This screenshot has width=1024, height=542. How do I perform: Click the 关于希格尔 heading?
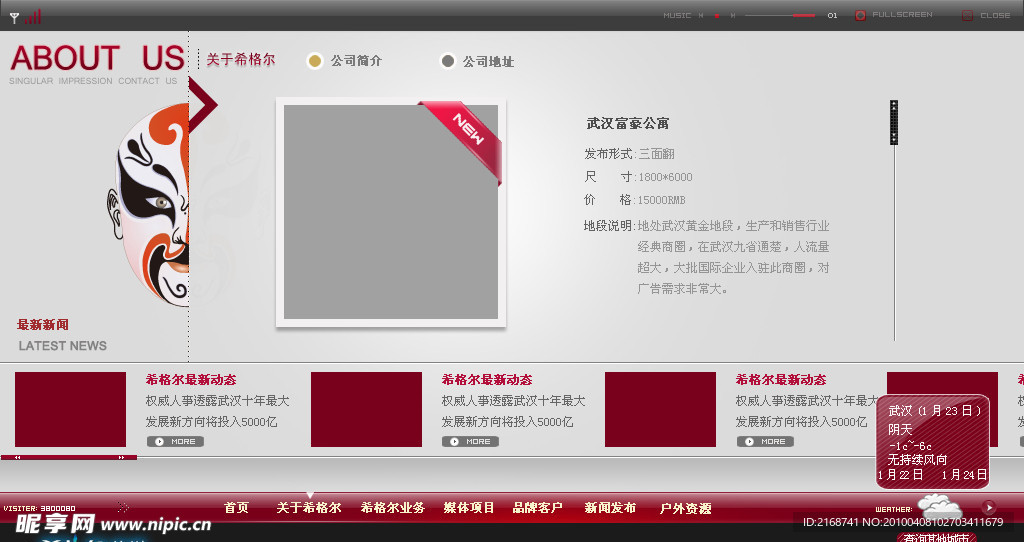pyautogui.click(x=240, y=59)
